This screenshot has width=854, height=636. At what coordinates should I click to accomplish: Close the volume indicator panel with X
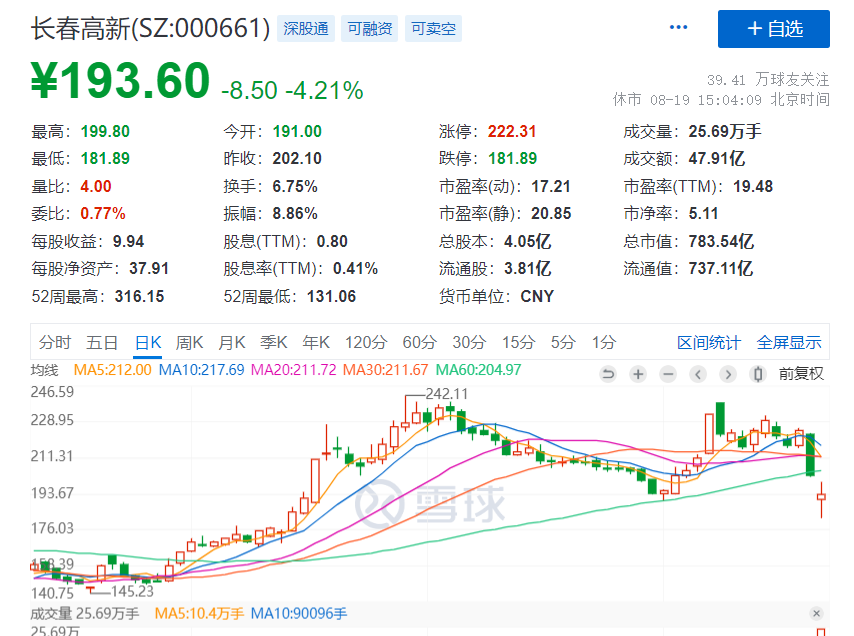point(816,614)
